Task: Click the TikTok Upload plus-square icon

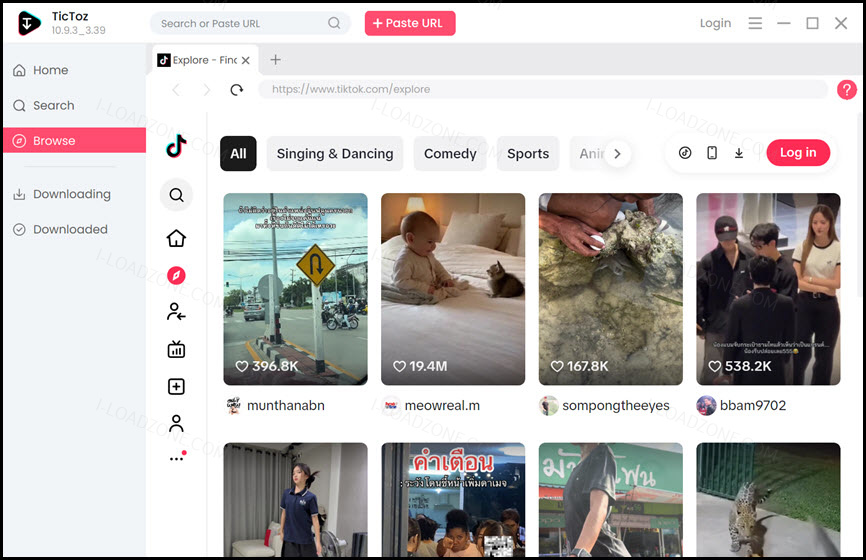Action: click(x=176, y=387)
